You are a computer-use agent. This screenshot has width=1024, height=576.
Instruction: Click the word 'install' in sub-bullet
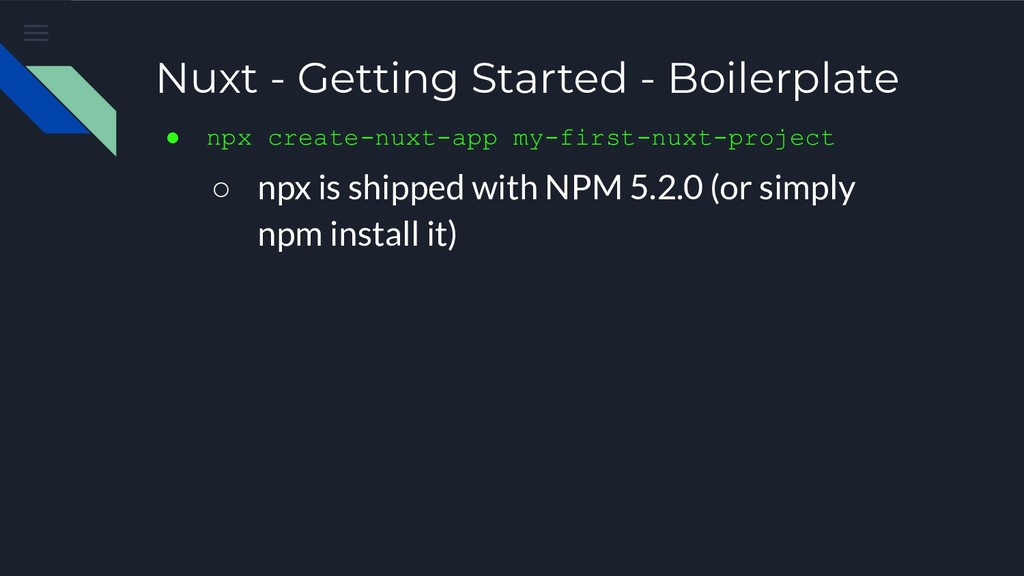click(374, 233)
